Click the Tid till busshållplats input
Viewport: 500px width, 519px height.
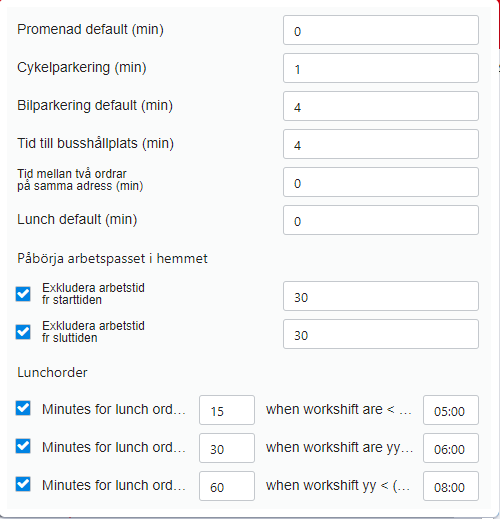[381, 144]
